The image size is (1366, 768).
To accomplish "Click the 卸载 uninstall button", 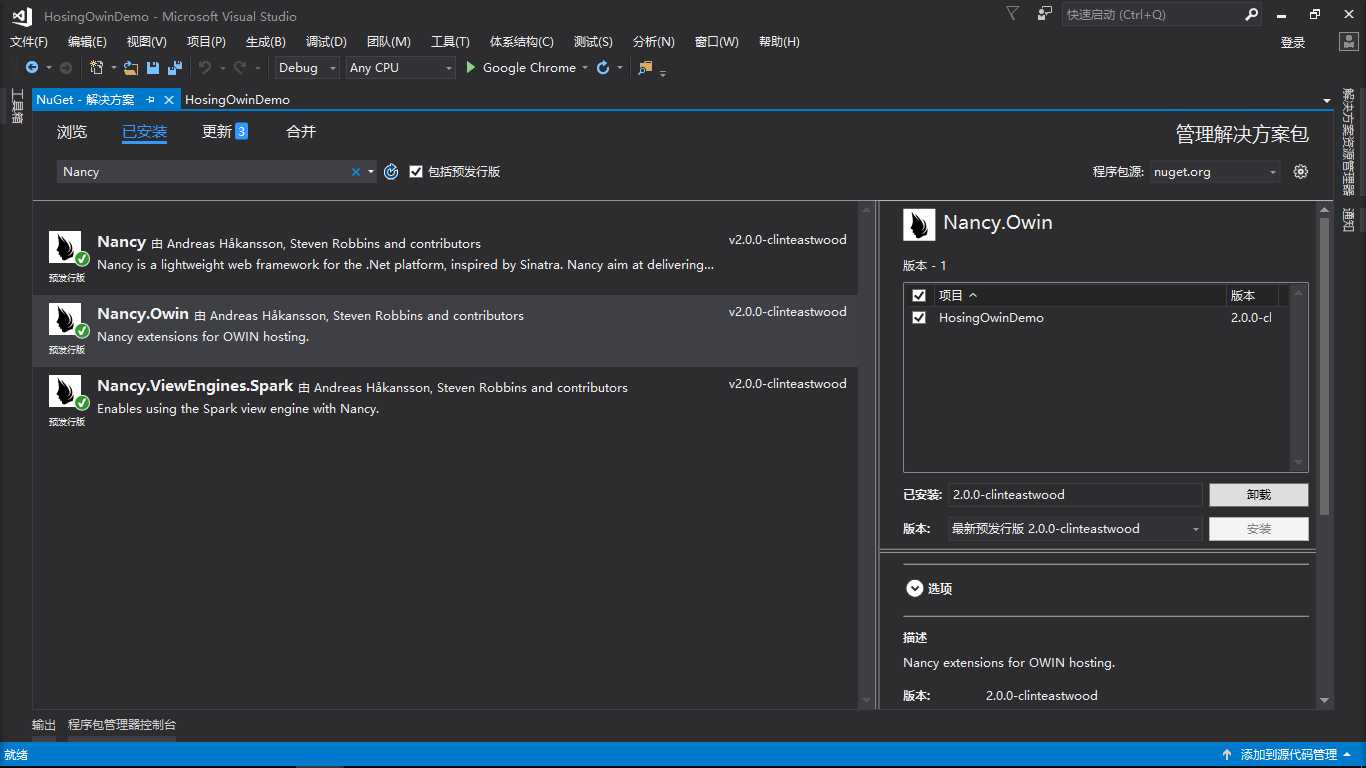I will (x=1259, y=494).
